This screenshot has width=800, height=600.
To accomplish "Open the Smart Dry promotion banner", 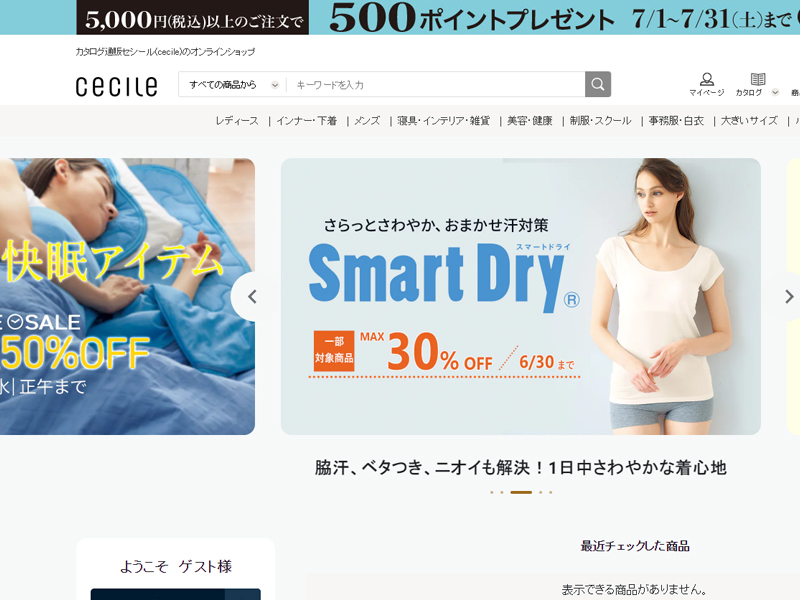I will [x=520, y=296].
